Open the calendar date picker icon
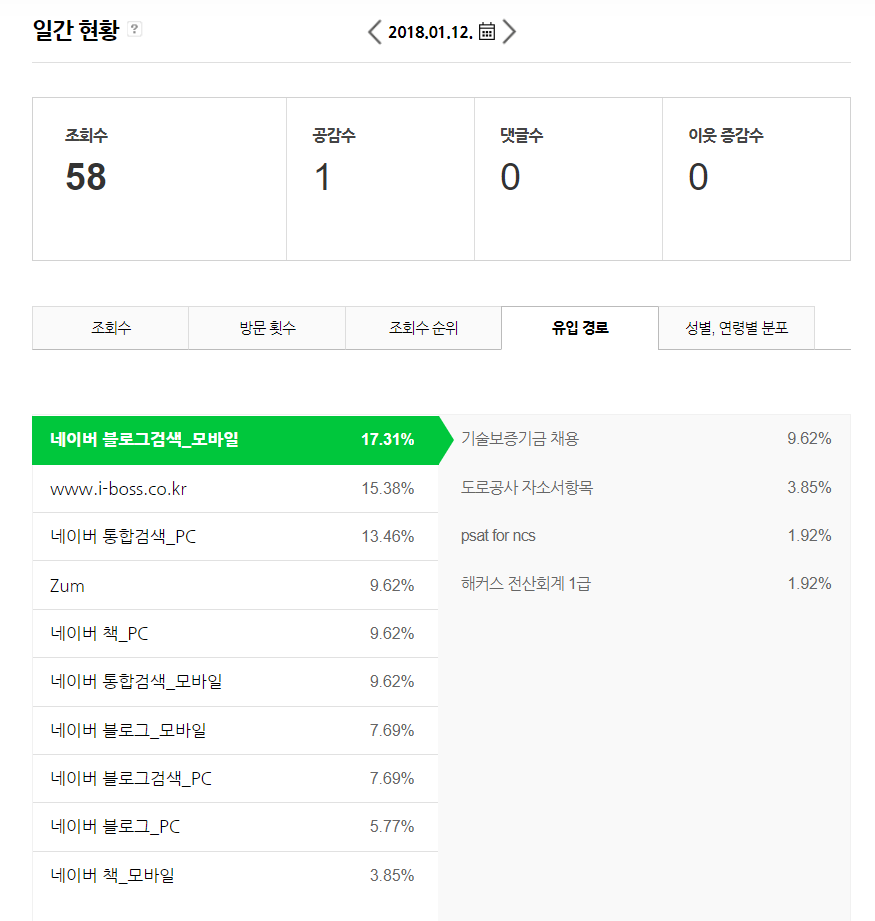Image resolution: width=875 pixels, height=921 pixels. [x=487, y=31]
